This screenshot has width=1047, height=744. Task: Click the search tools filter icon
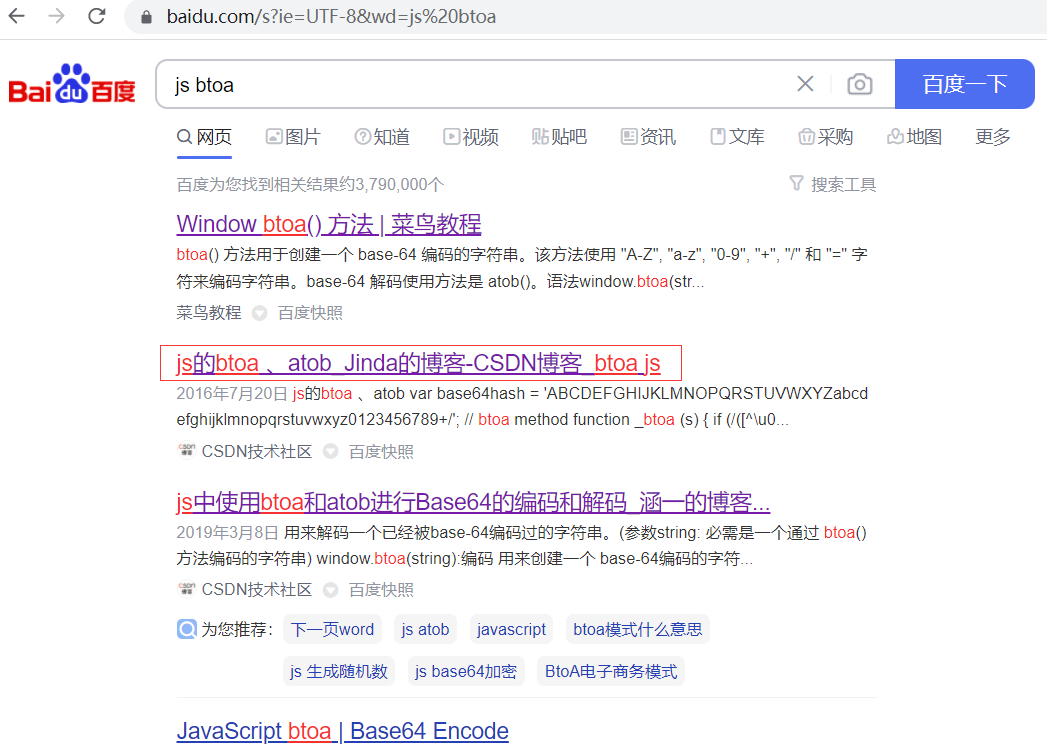tap(796, 183)
